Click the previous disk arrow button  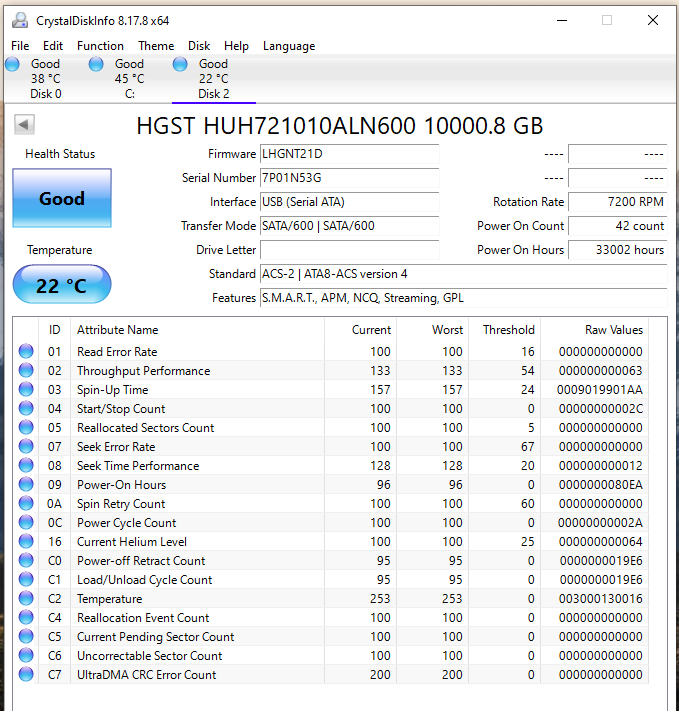tap(25, 125)
